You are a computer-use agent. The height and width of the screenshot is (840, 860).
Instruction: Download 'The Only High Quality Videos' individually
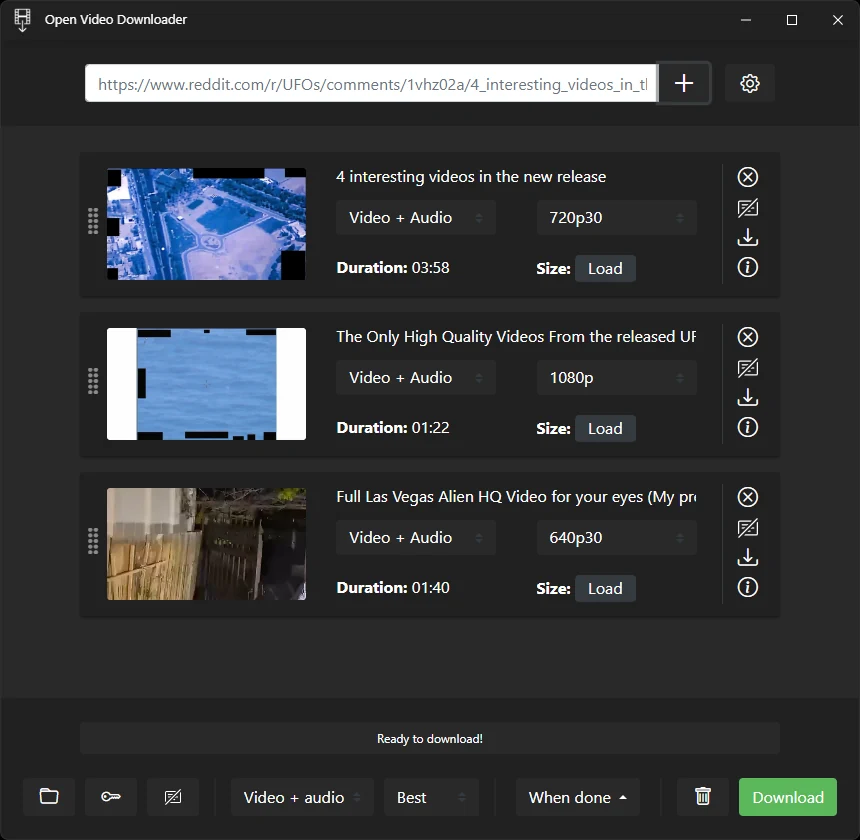[748, 398]
